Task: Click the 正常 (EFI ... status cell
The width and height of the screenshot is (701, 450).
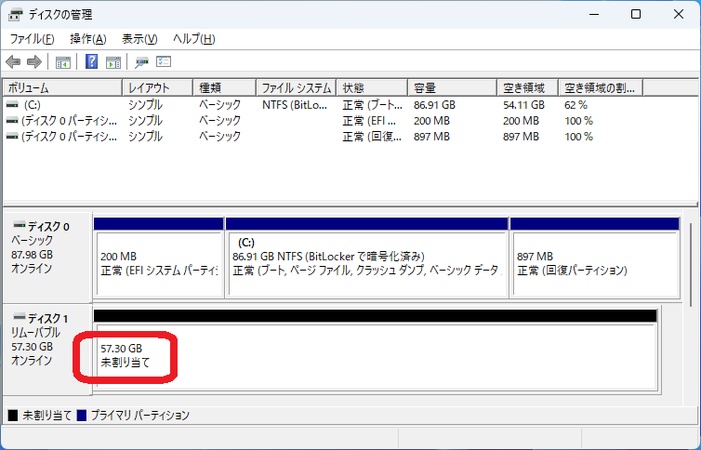Action: (x=369, y=121)
